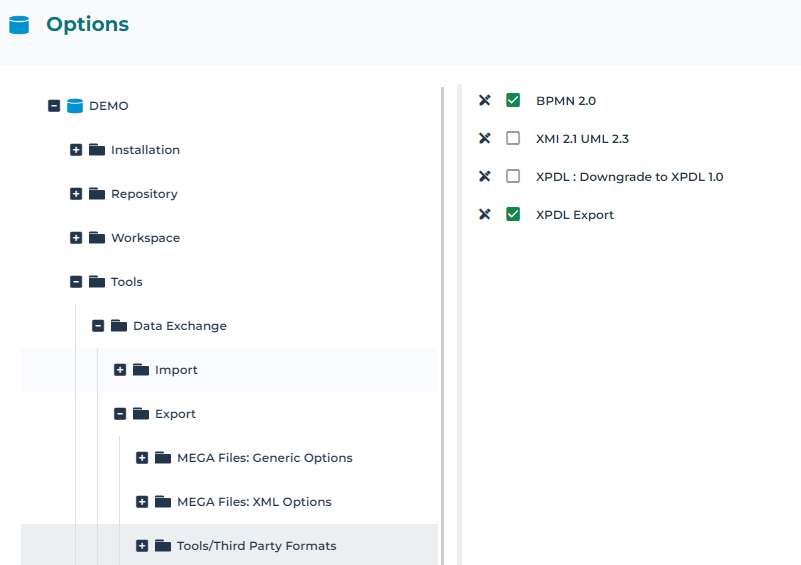Disable the XPDL Export checkbox
Image resolution: width=801 pixels, height=565 pixels.
[513, 214]
